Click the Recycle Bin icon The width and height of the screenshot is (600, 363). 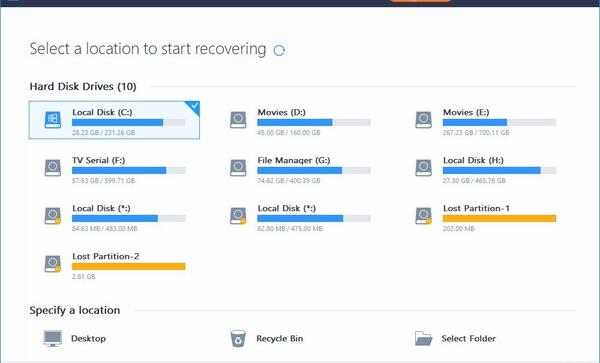238,339
